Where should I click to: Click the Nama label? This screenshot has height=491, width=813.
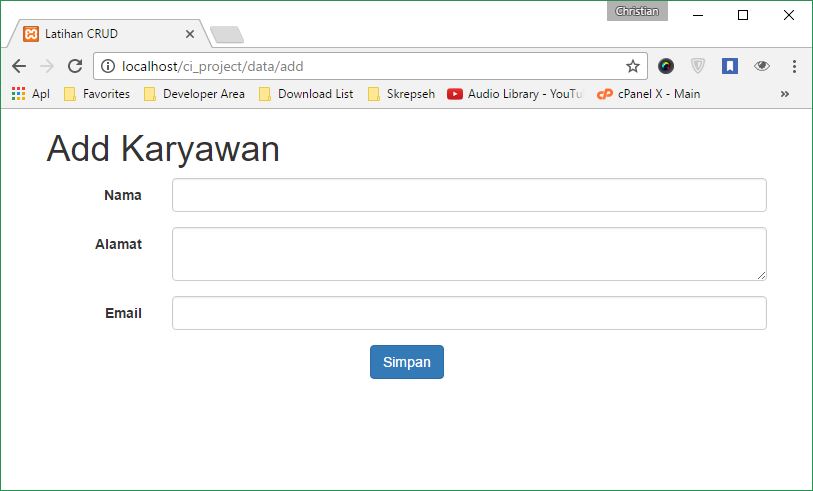[x=123, y=195]
